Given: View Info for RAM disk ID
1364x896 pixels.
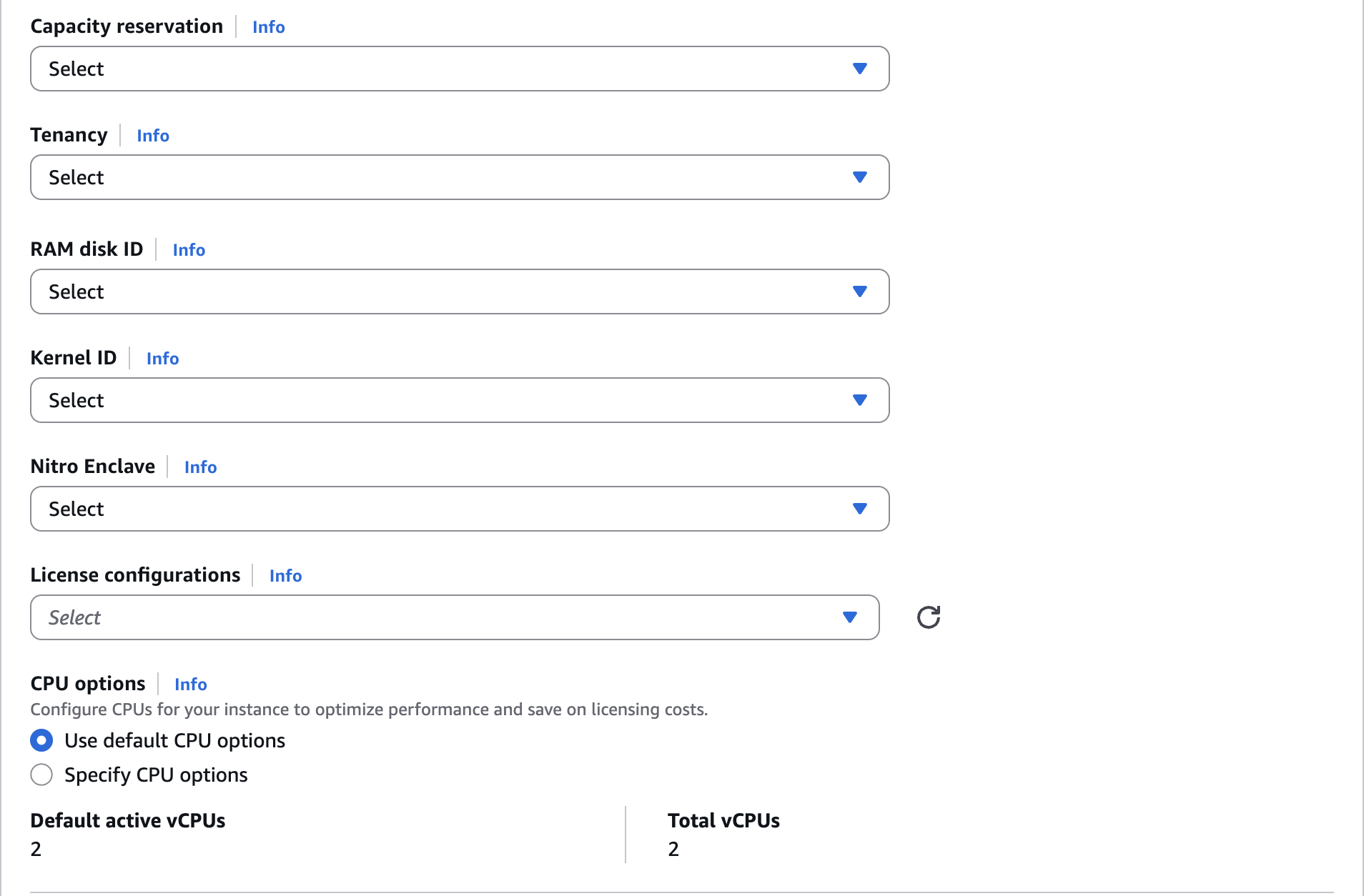Looking at the screenshot, I should pyautogui.click(x=189, y=250).
